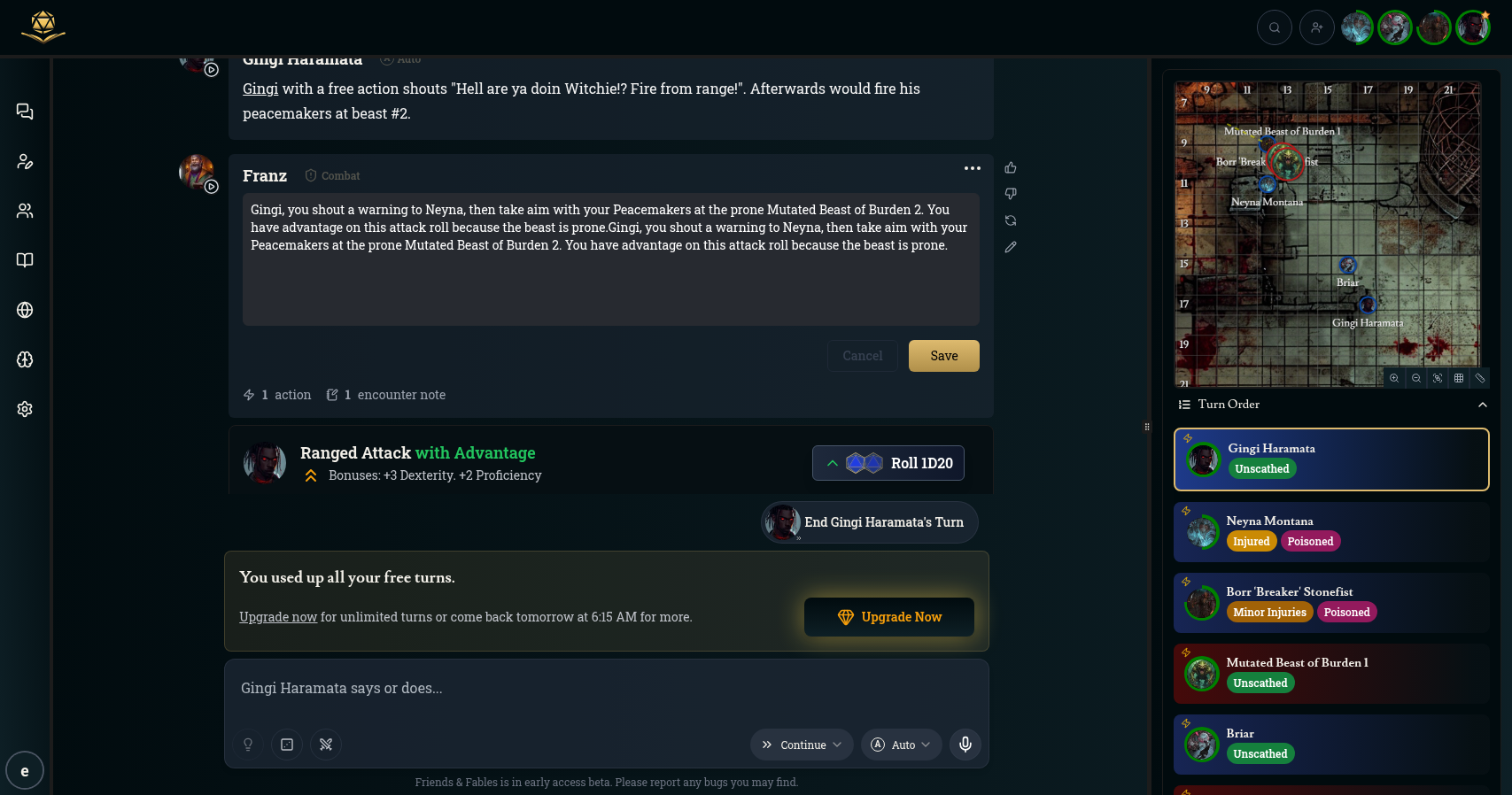Collapse the Turn Order panel

tap(1483, 405)
